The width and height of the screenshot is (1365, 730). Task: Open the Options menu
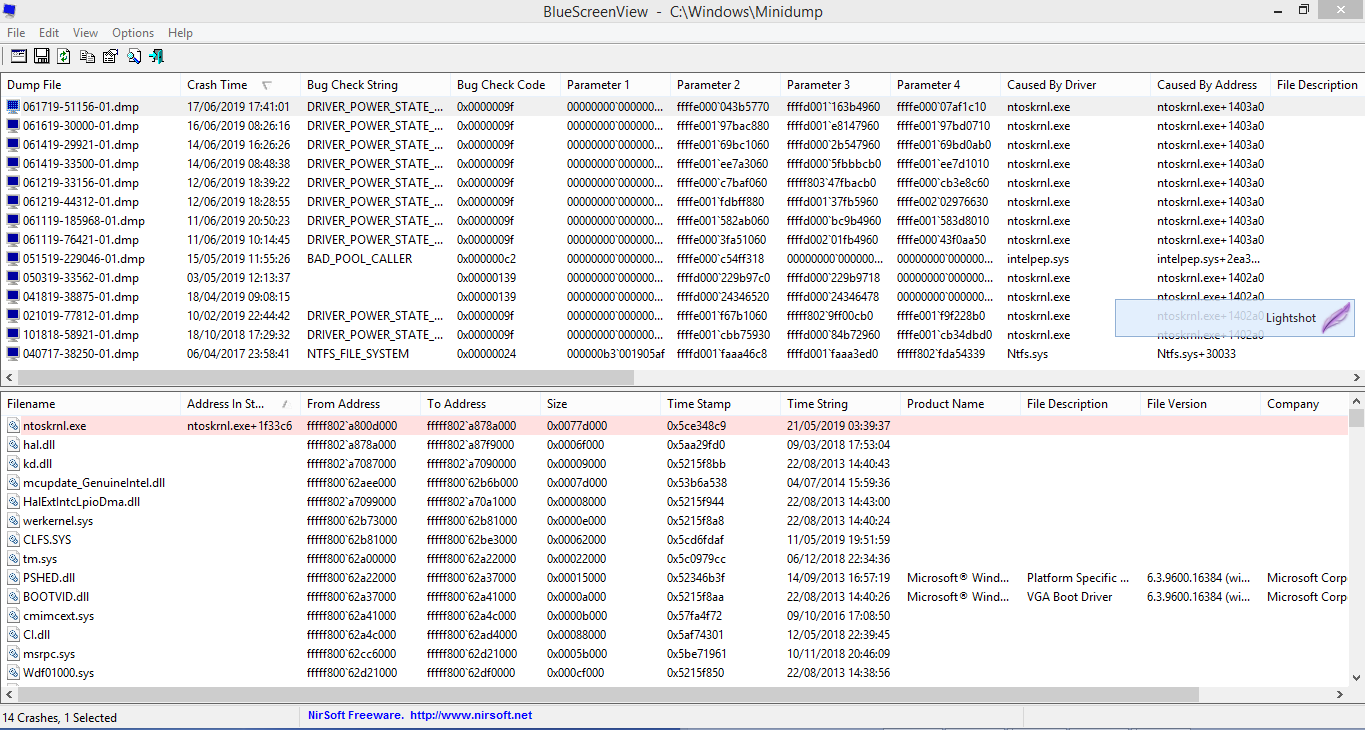point(133,33)
